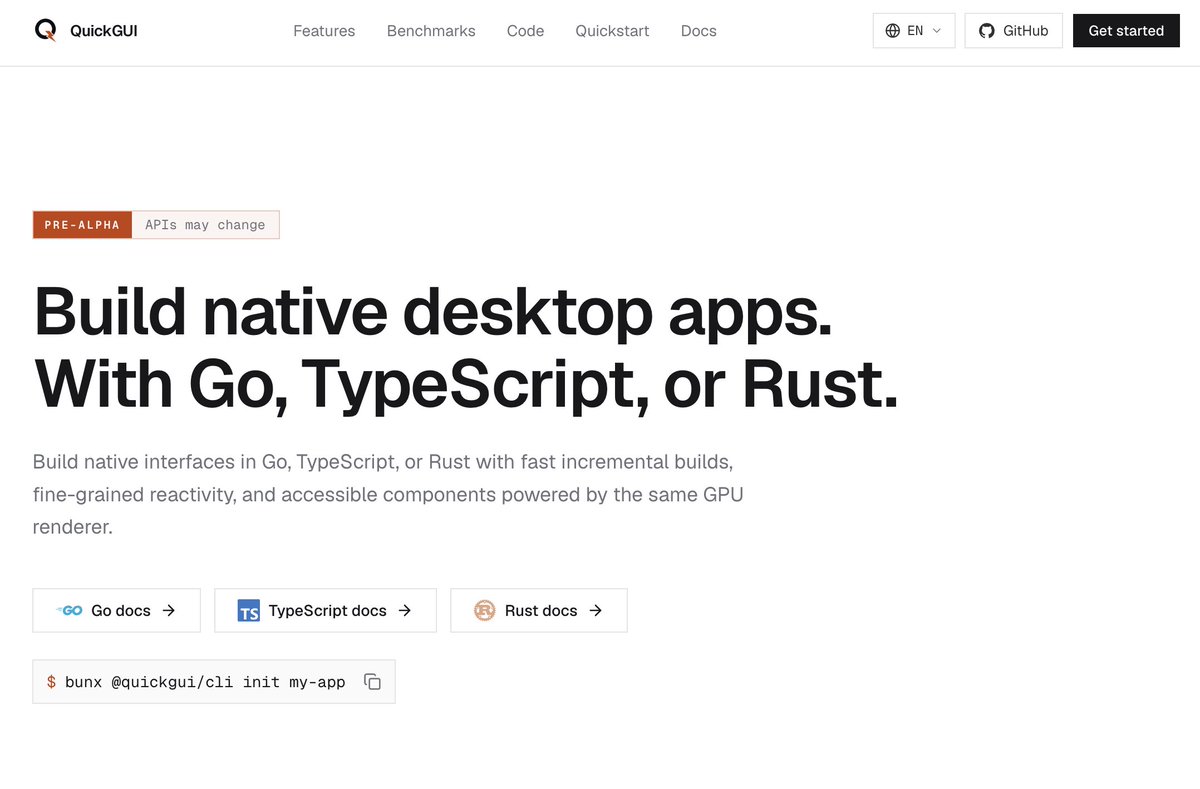Open the Rust docs link

point(539,610)
